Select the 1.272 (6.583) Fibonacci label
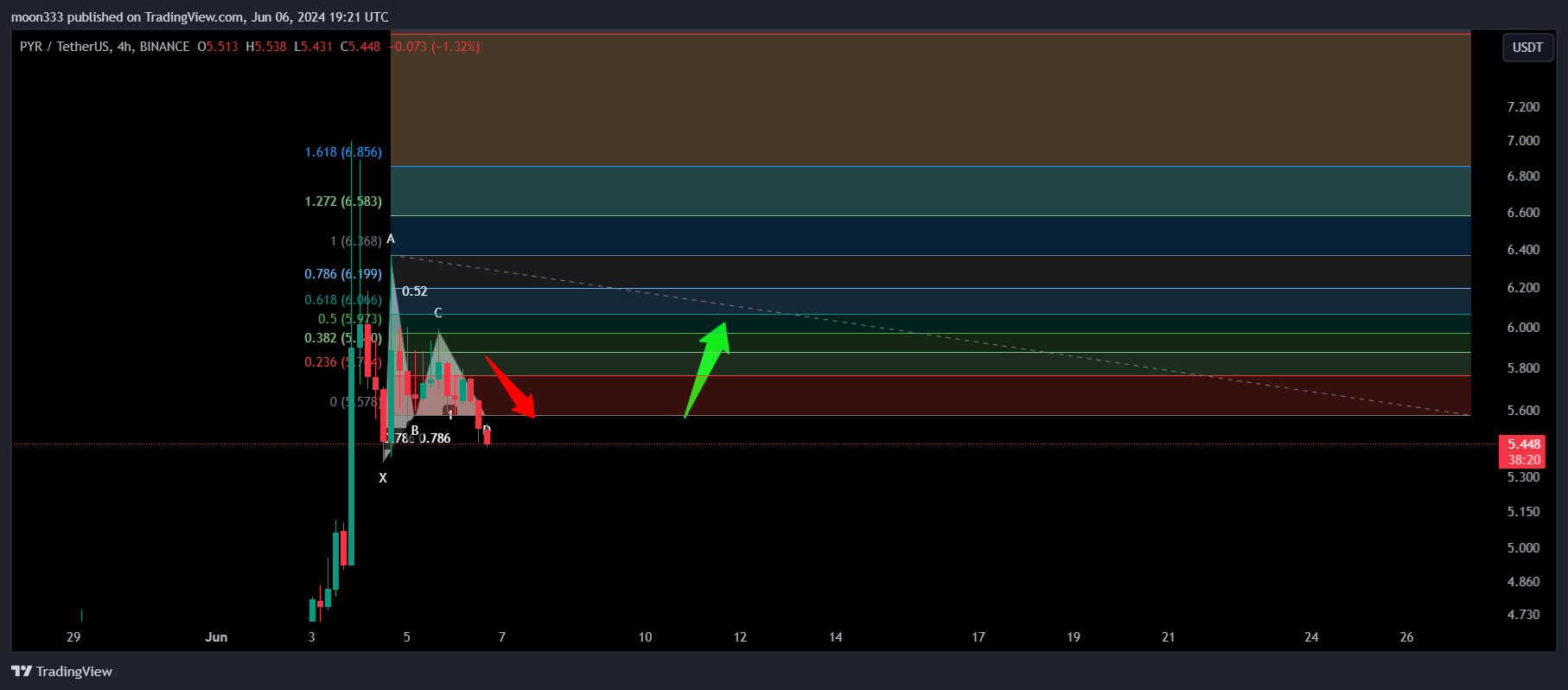Viewport: 1568px width, 690px height. click(x=343, y=201)
